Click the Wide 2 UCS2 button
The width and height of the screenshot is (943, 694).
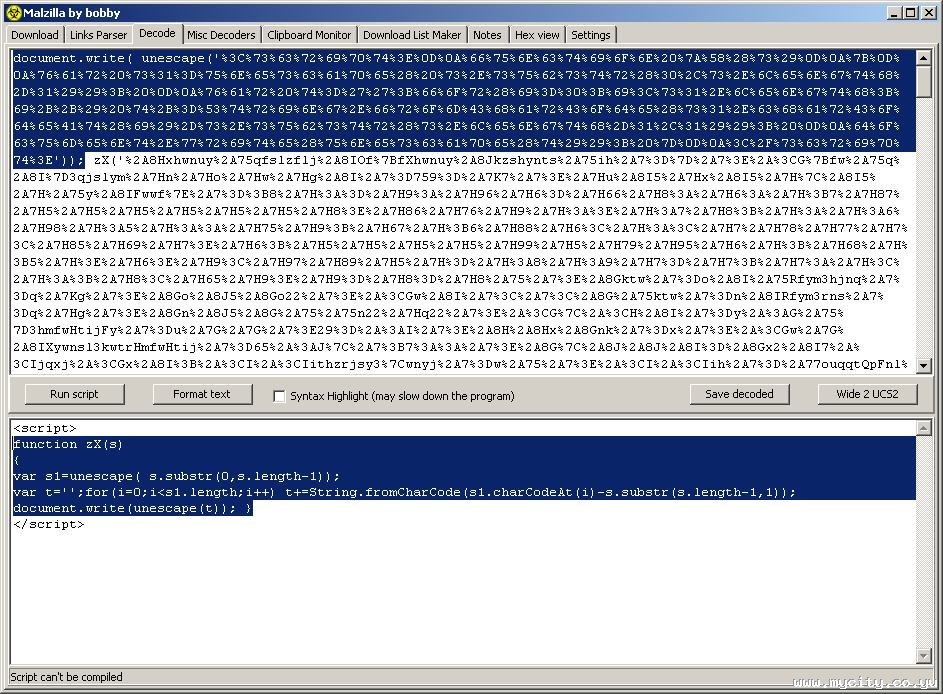pos(867,394)
